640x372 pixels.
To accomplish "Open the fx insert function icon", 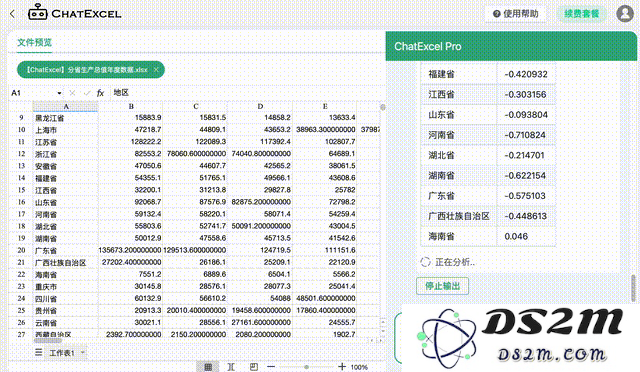I will [100, 93].
